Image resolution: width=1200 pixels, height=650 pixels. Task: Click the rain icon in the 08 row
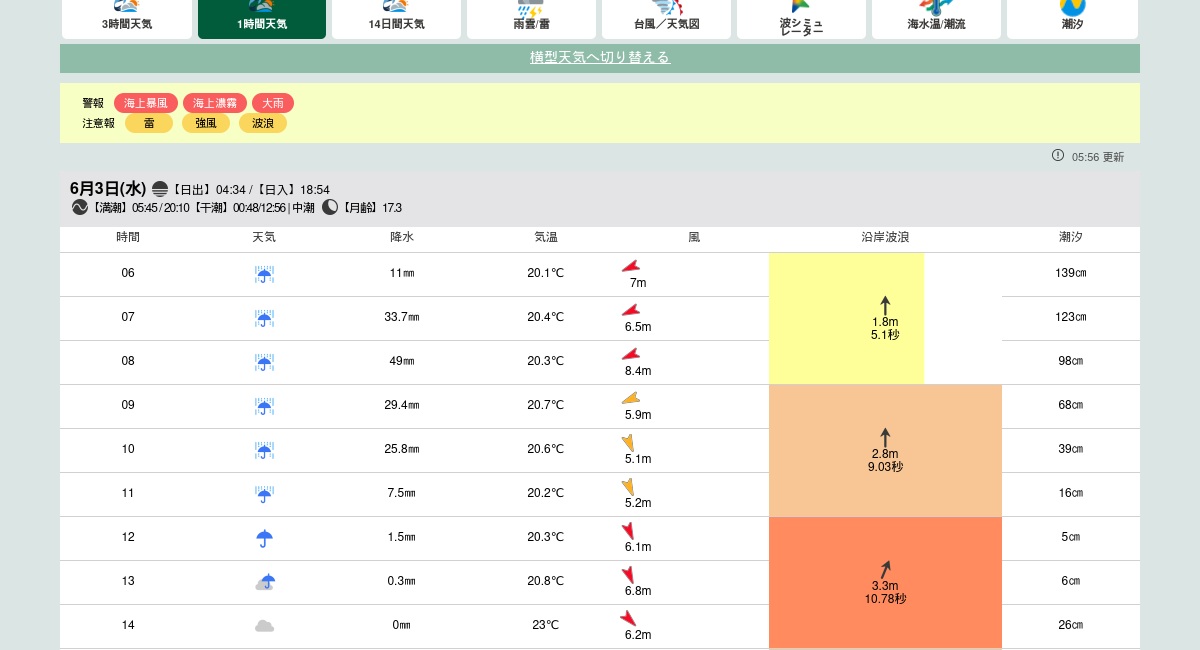point(264,363)
